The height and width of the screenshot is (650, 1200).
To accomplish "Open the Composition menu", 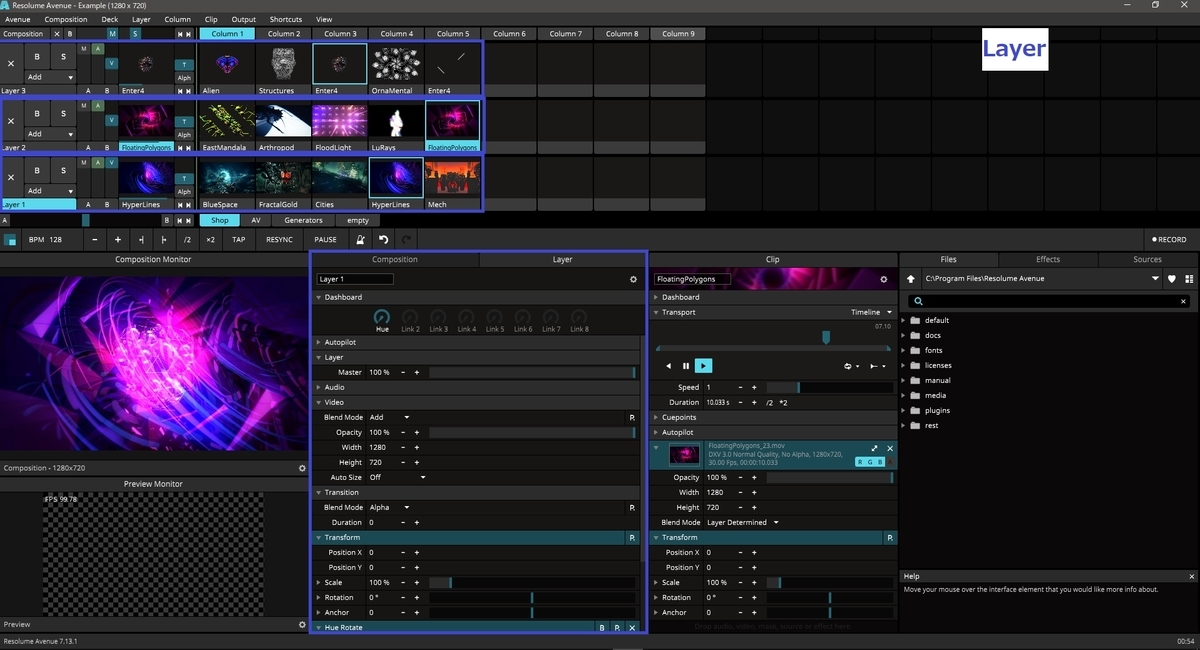I will 66,19.
